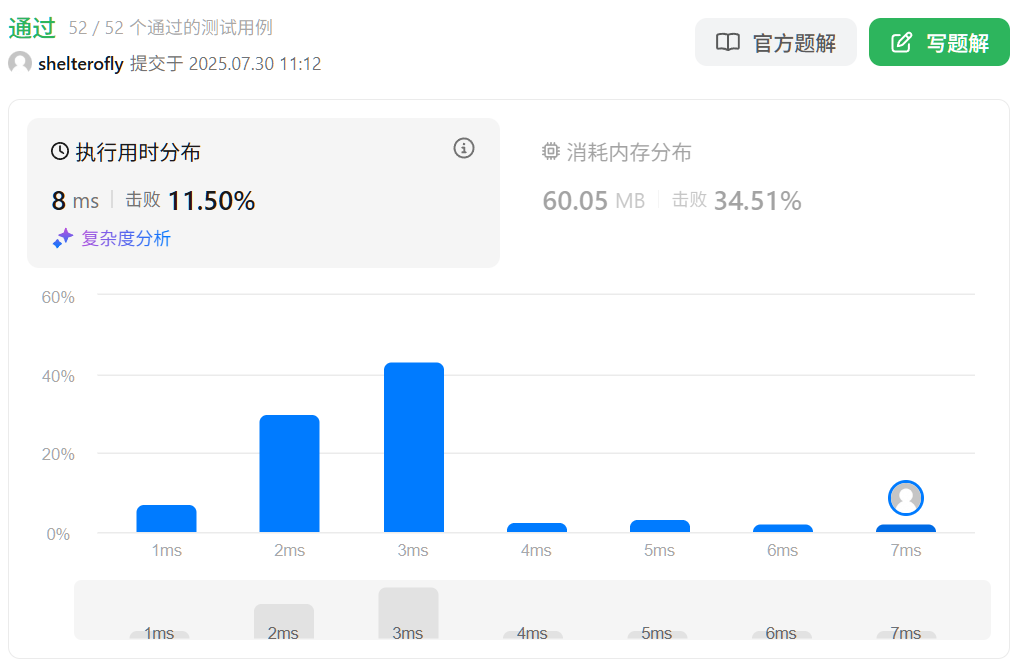Select the 3ms bar in the chart

[x=414, y=447]
